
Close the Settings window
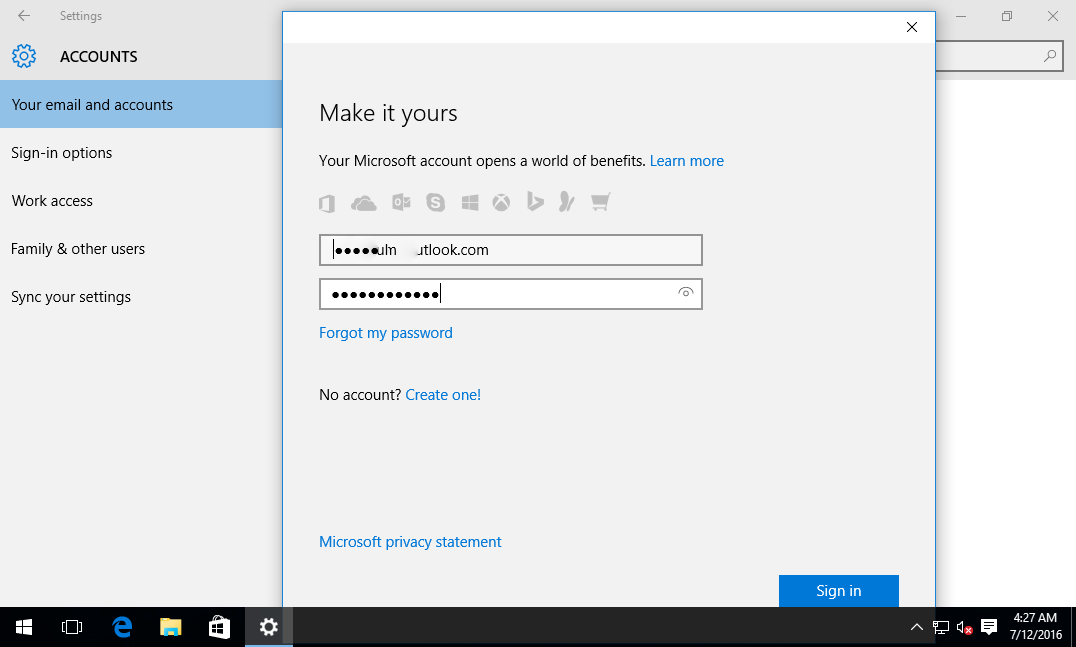click(1053, 16)
